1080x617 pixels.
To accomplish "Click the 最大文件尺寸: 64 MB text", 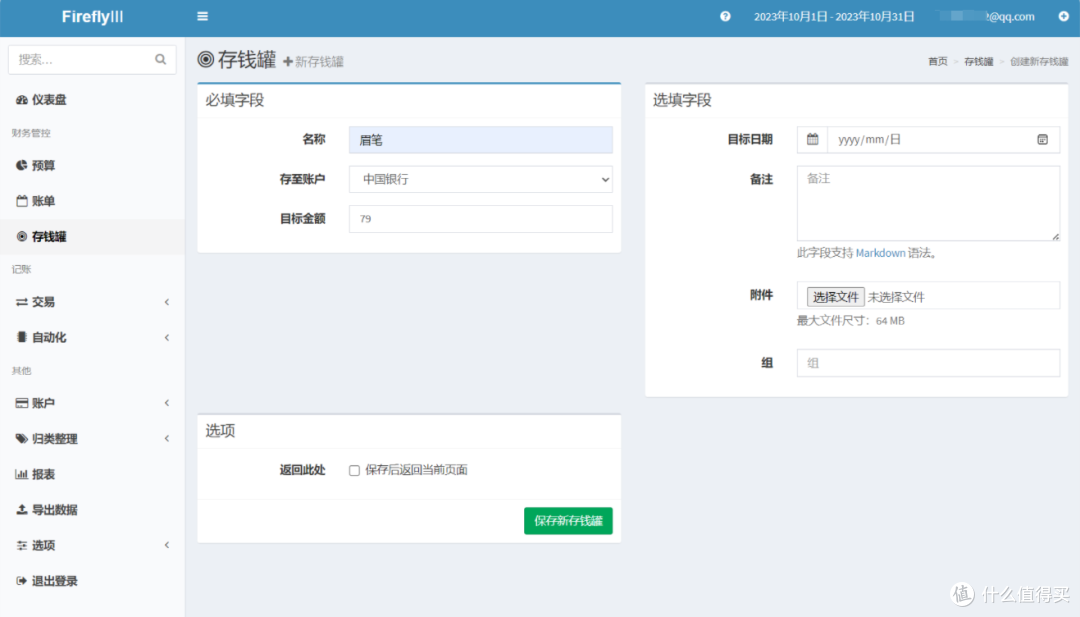I will 851,320.
